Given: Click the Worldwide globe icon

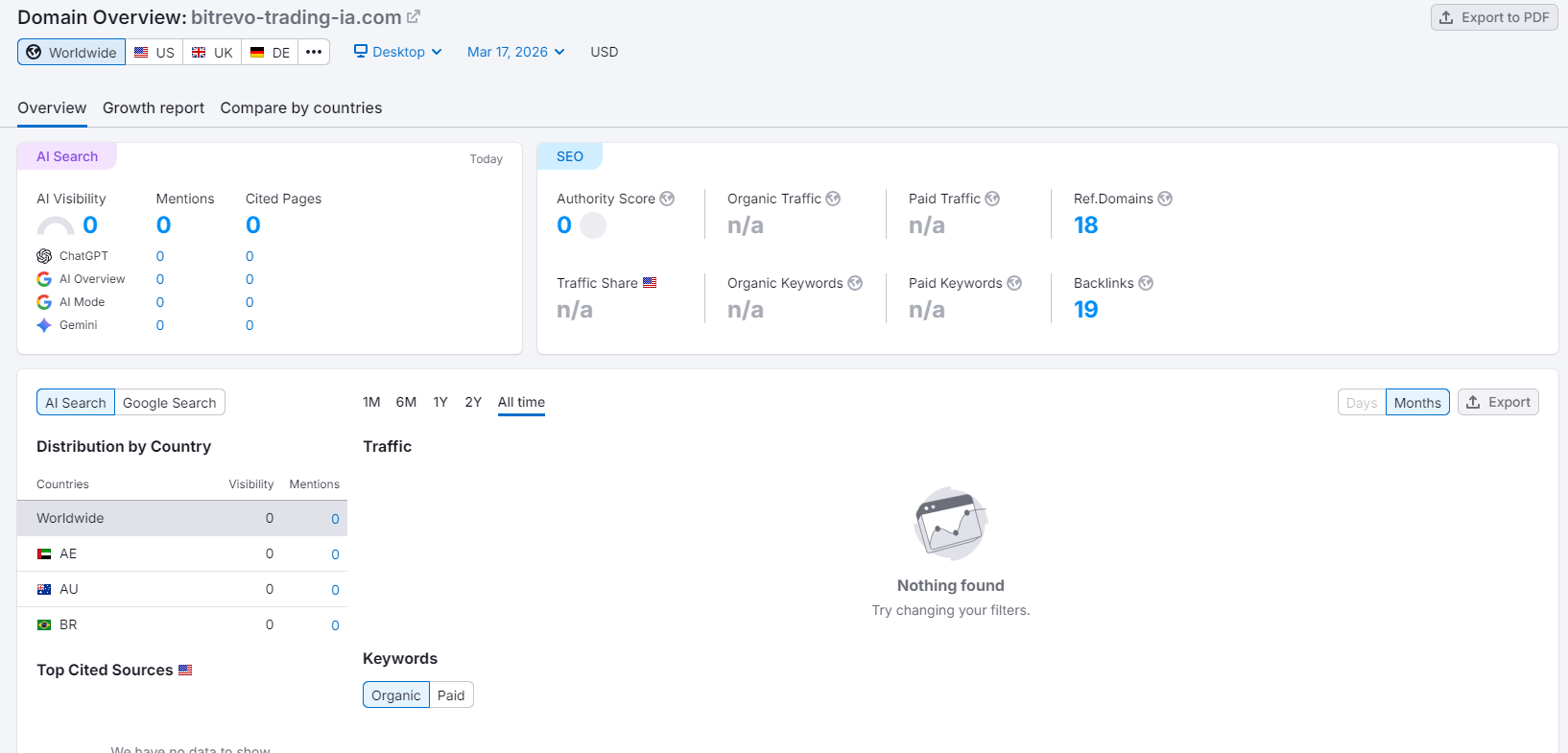Looking at the screenshot, I should [x=34, y=52].
